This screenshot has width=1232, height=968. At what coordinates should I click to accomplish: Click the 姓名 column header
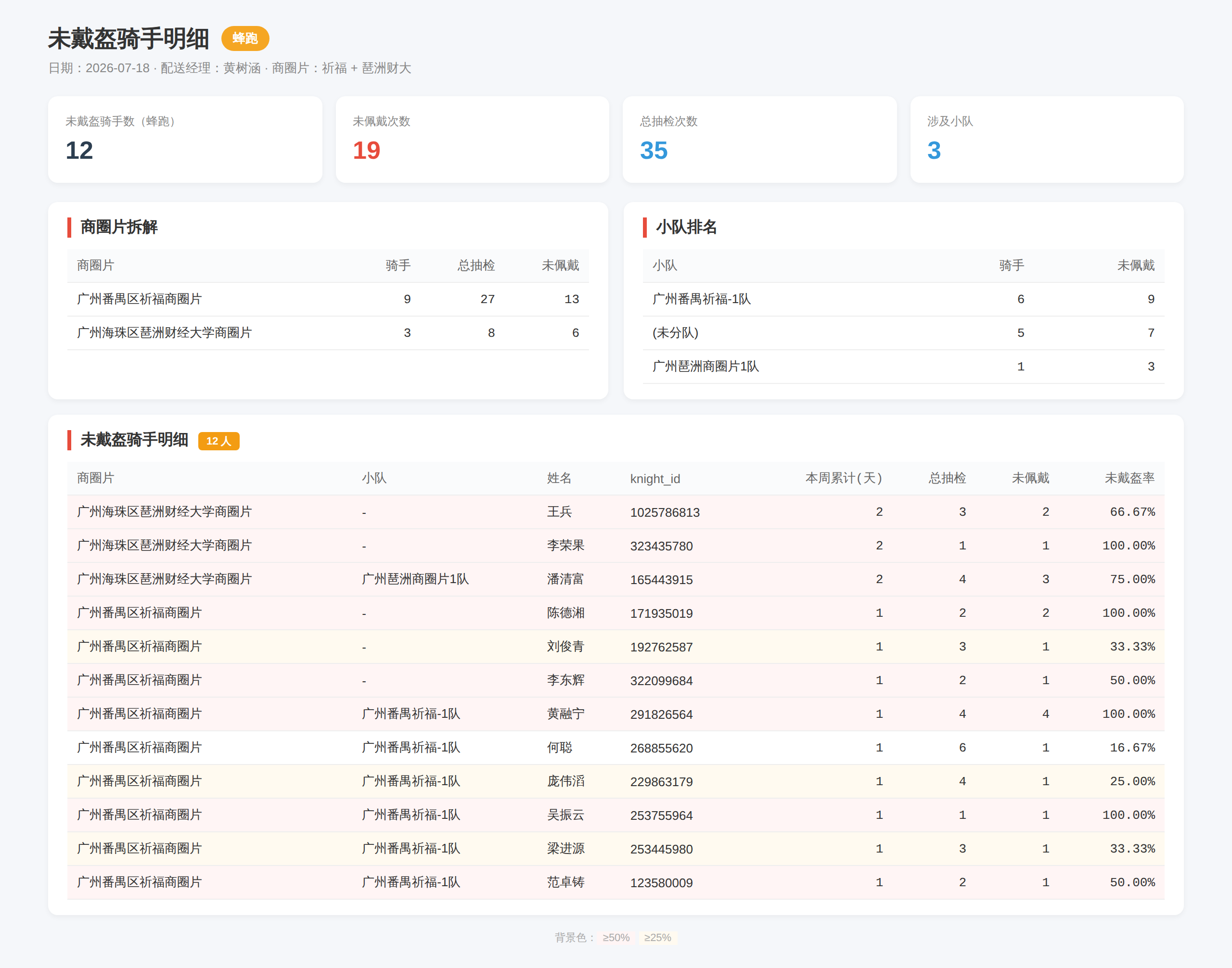[x=559, y=478]
